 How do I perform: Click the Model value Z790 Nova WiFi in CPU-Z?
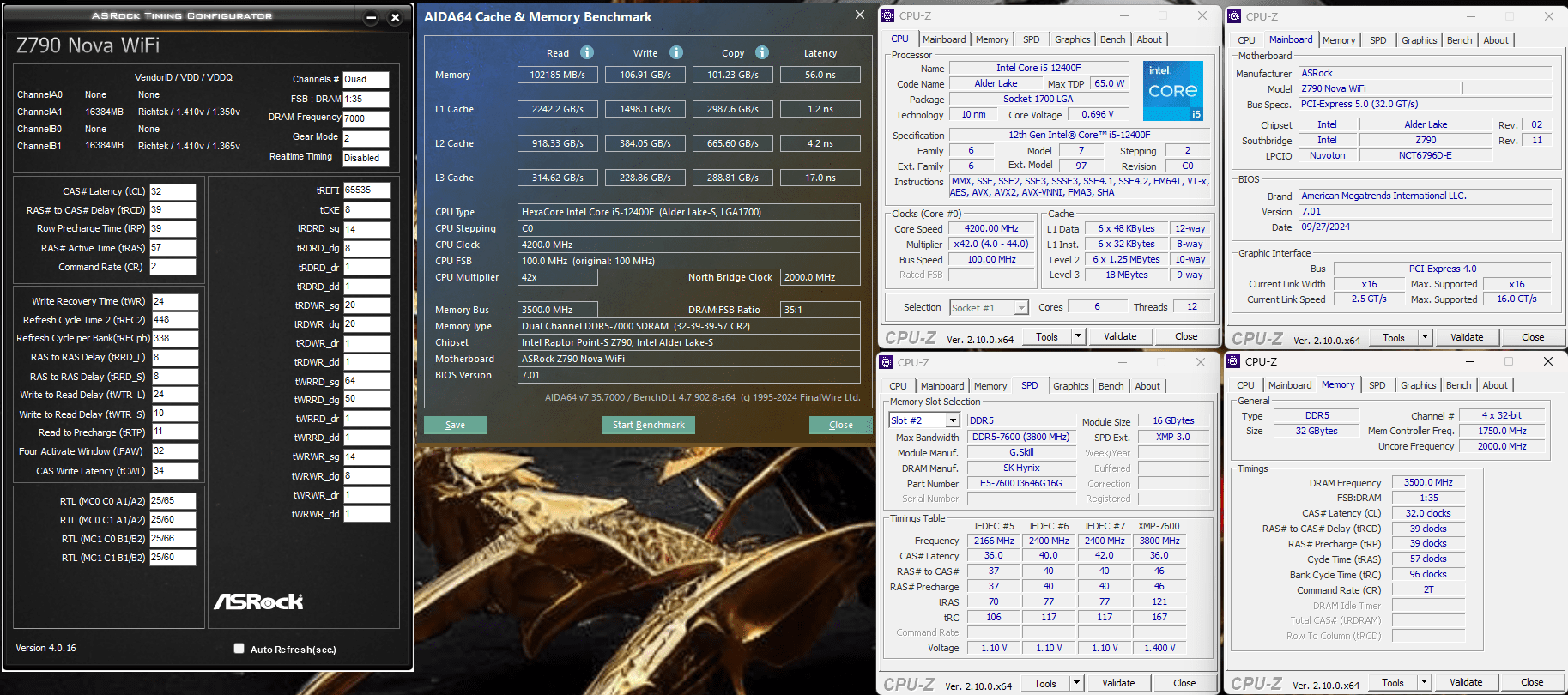[x=1379, y=88]
